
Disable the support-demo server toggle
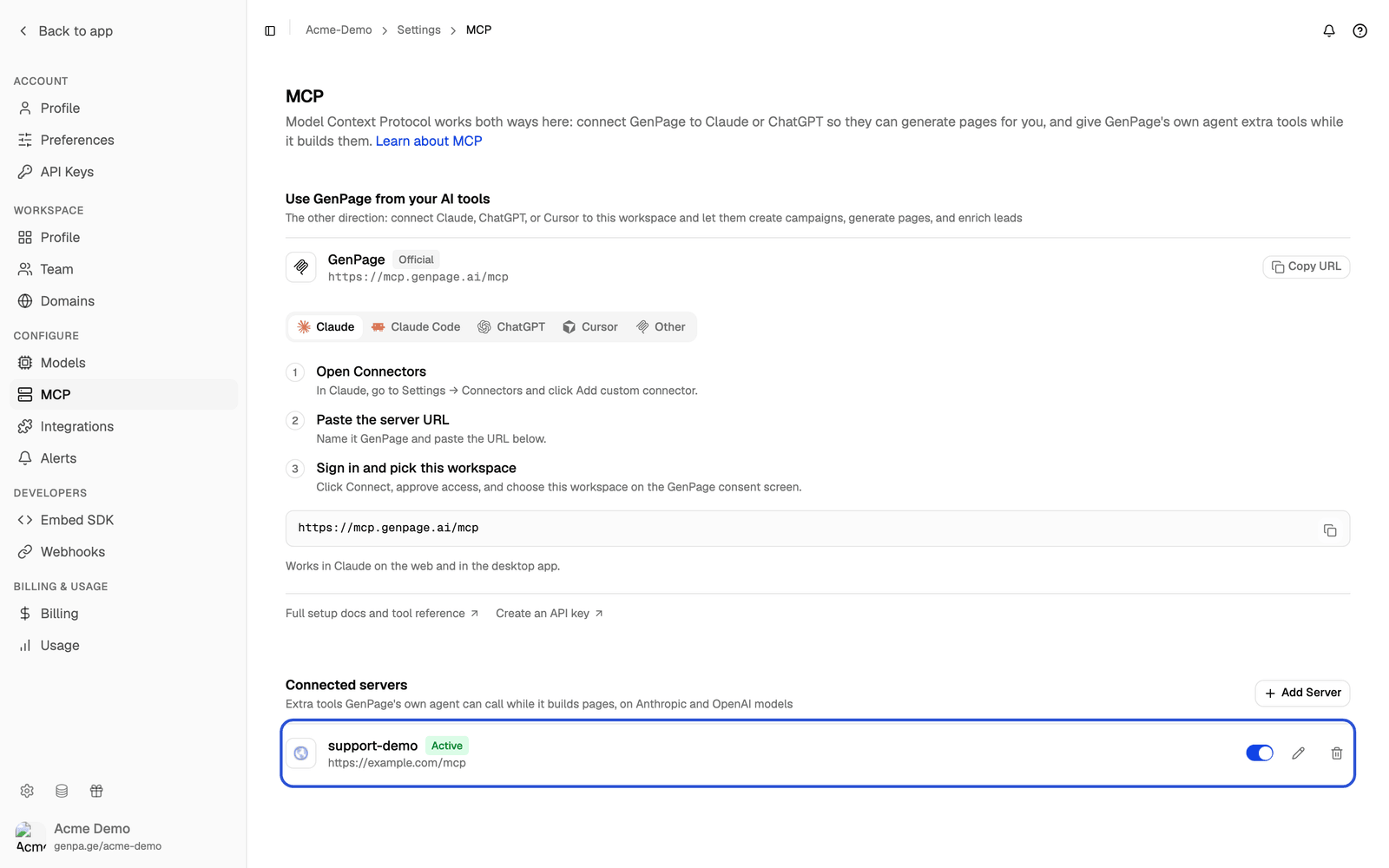[1260, 753]
